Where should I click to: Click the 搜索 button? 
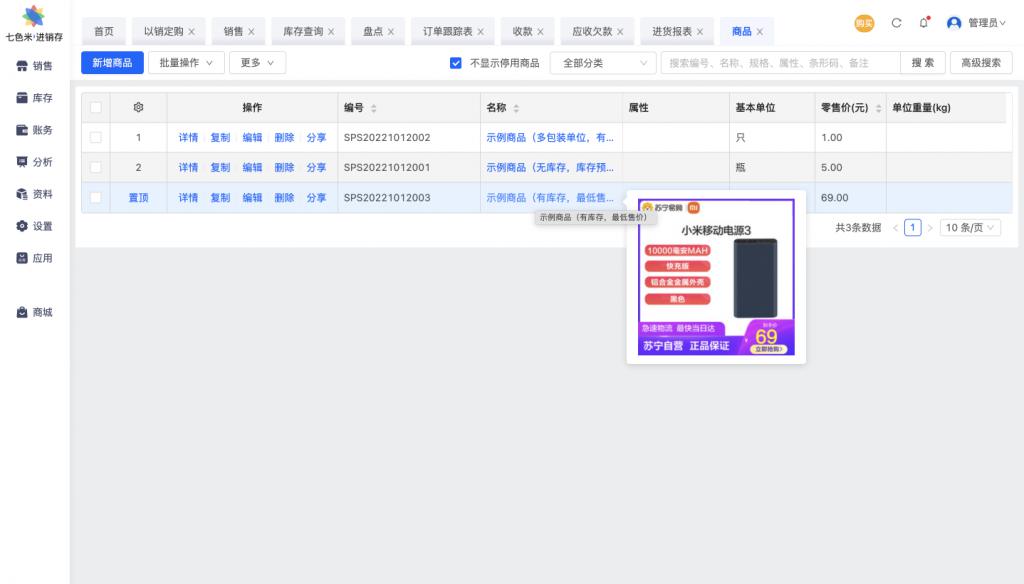click(x=923, y=63)
